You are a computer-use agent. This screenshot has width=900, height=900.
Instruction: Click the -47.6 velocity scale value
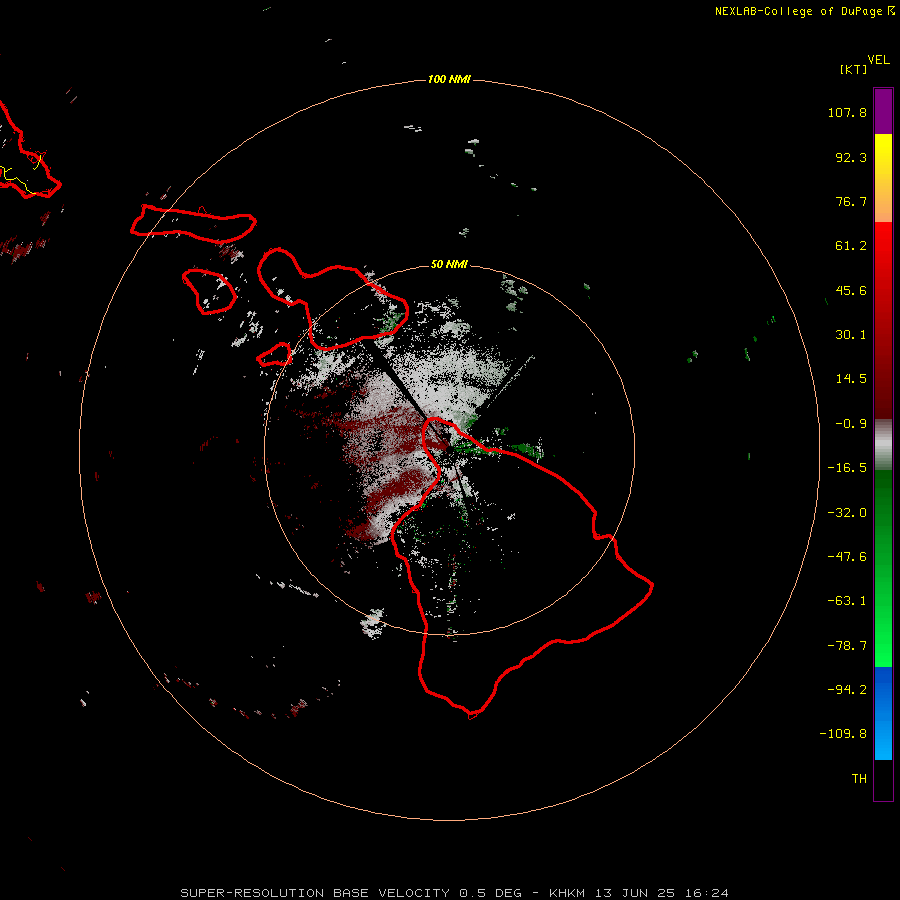click(x=847, y=557)
